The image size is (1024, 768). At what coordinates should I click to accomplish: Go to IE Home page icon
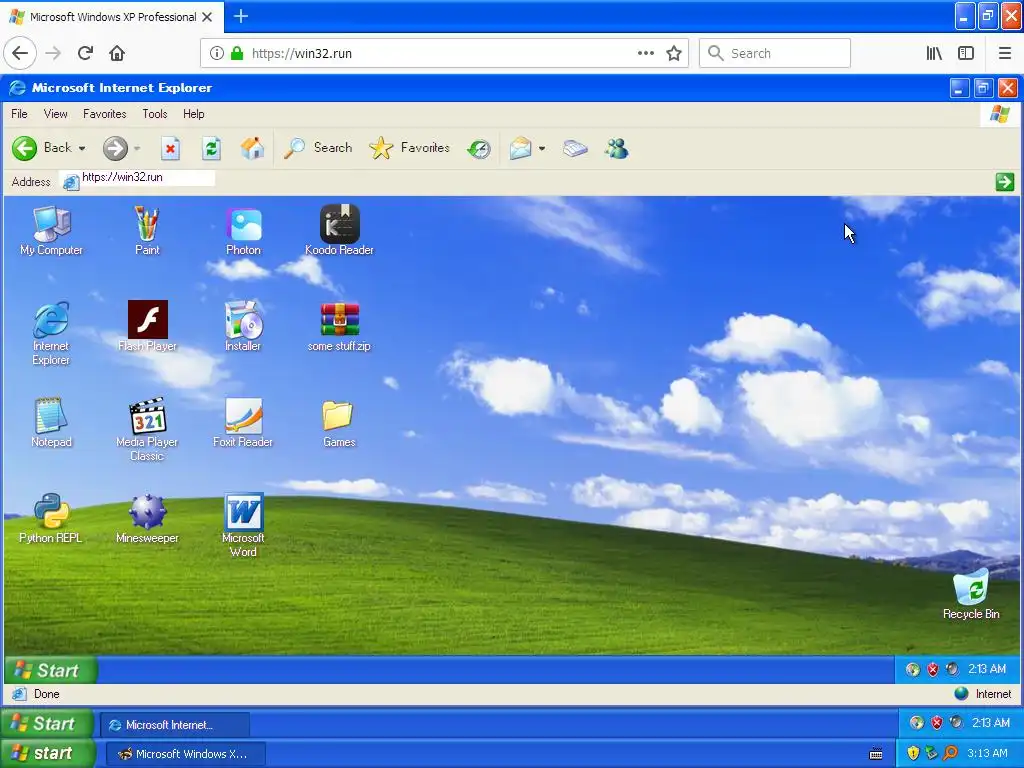coord(252,148)
